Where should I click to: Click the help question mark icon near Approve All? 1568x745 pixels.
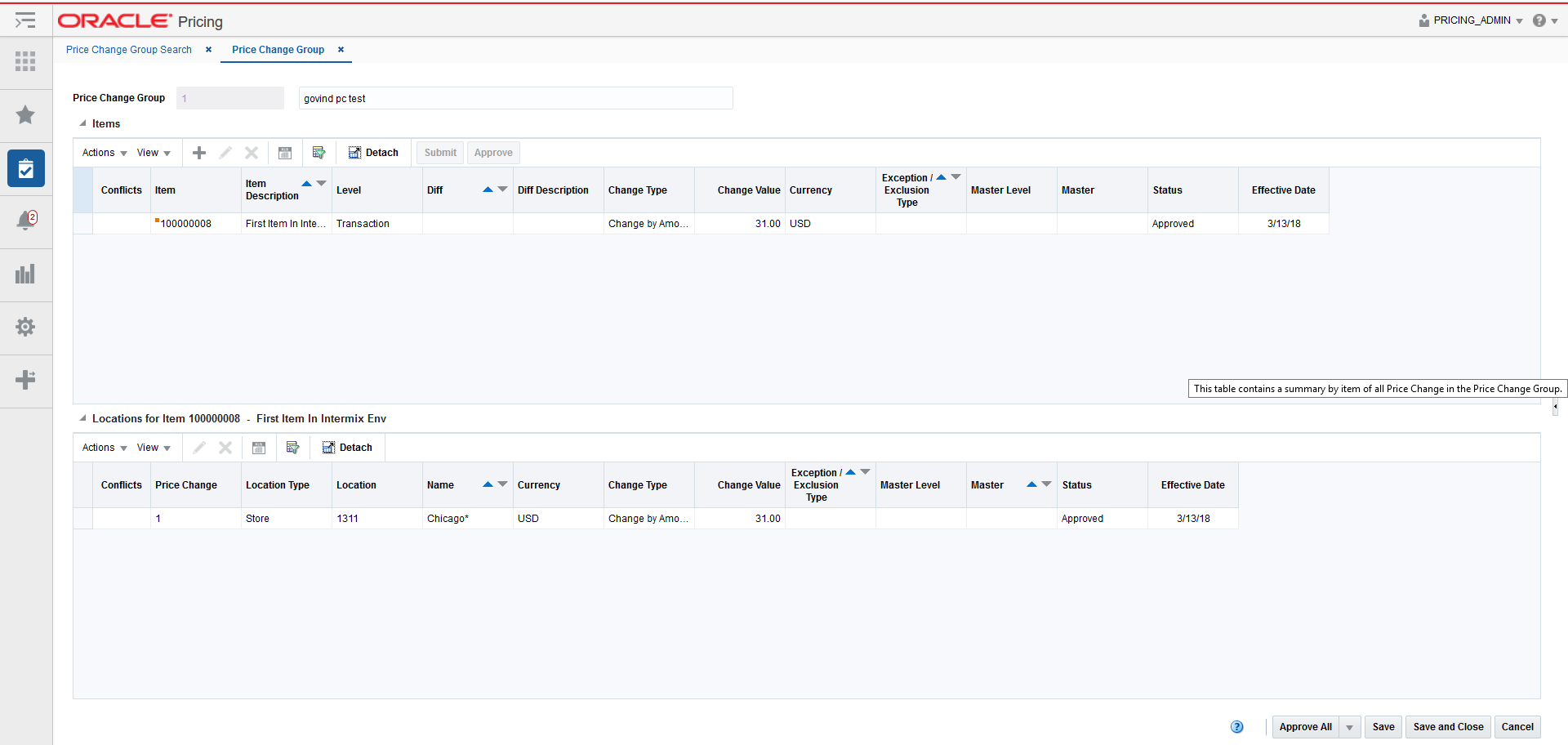[1237, 726]
